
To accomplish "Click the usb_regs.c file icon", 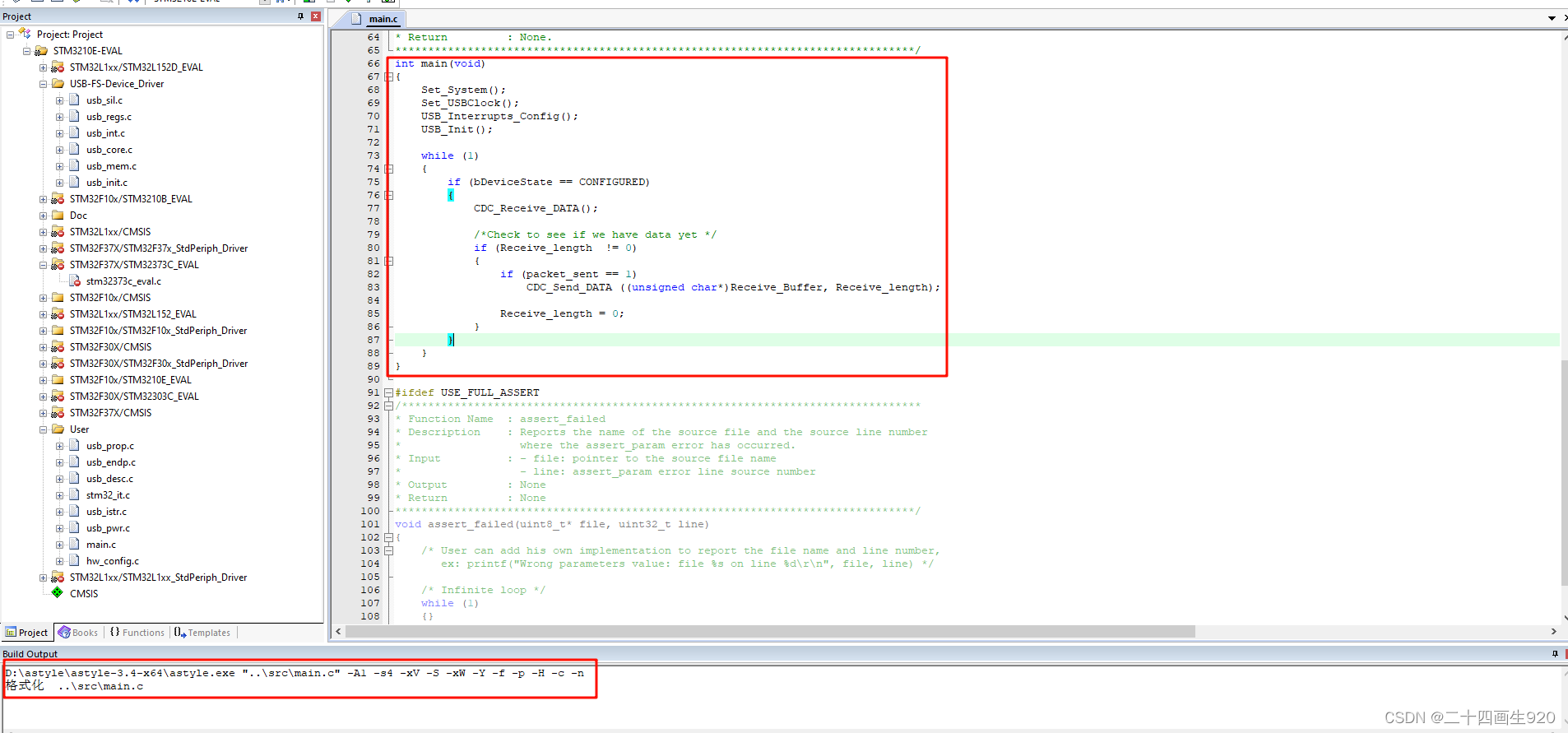I will (x=74, y=116).
